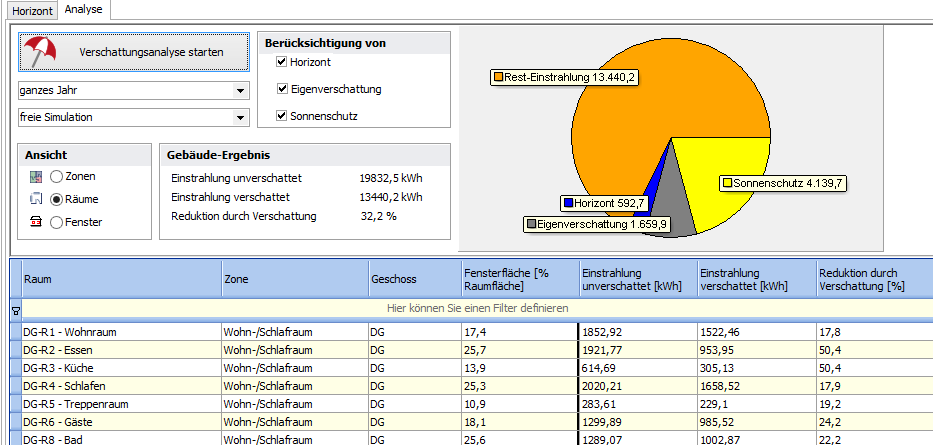
Task: Uncheck the Horizont checkbox
Action: pyautogui.click(x=282, y=62)
